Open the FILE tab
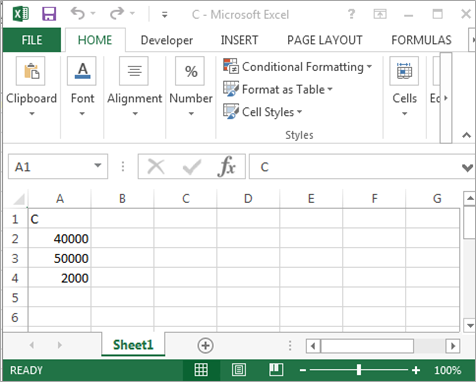This screenshot has height=382, width=476. click(32, 40)
